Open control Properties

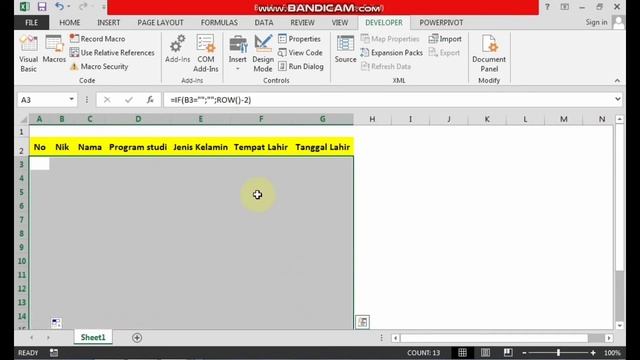click(x=299, y=39)
